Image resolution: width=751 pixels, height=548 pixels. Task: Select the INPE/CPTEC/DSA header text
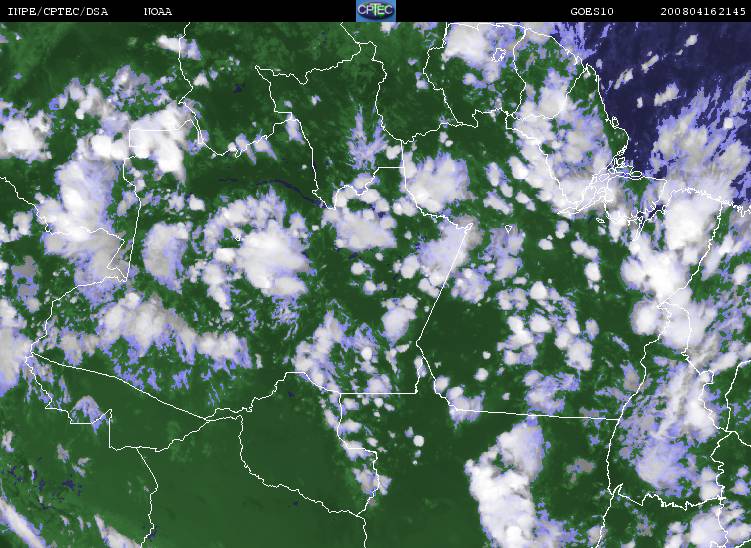pos(57,11)
